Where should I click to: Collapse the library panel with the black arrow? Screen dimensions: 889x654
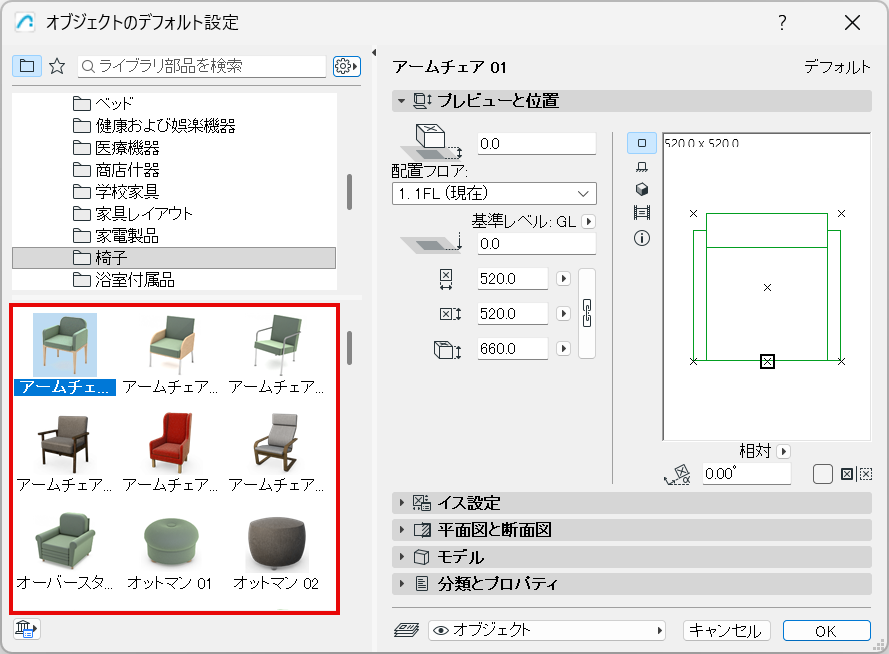374,53
